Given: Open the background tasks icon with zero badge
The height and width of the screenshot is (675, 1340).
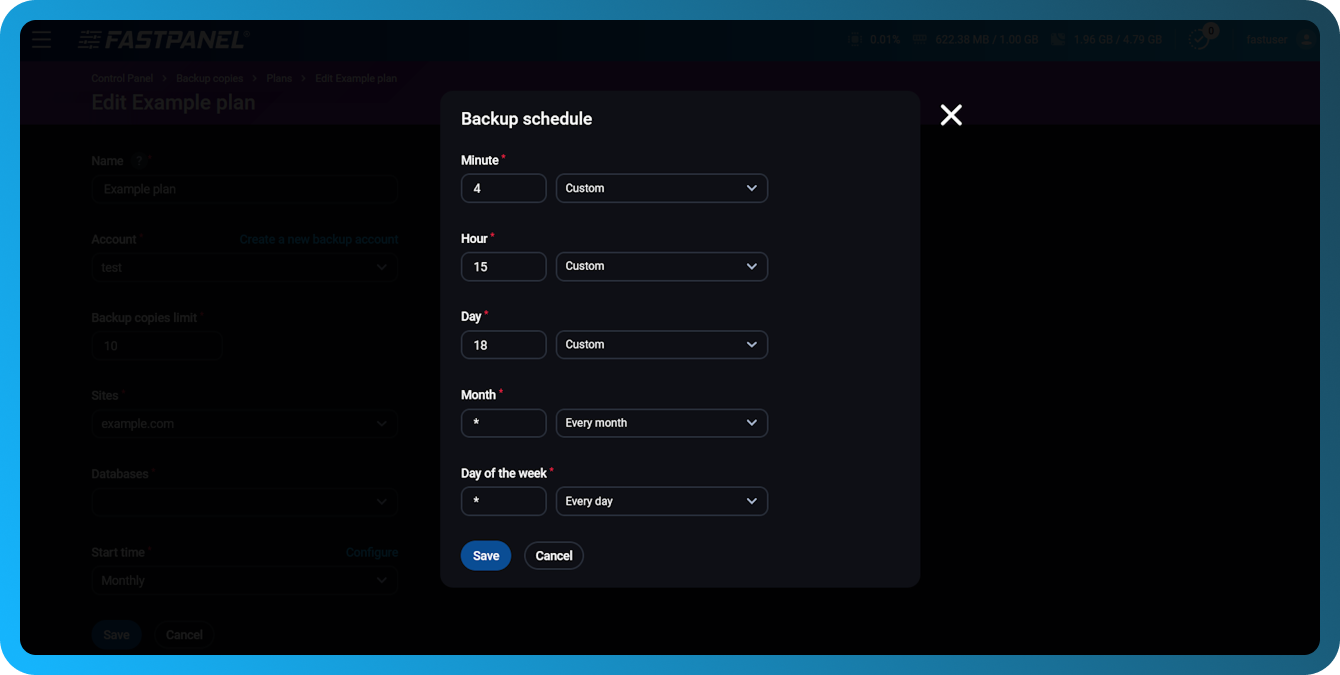Looking at the screenshot, I should [1198, 39].
